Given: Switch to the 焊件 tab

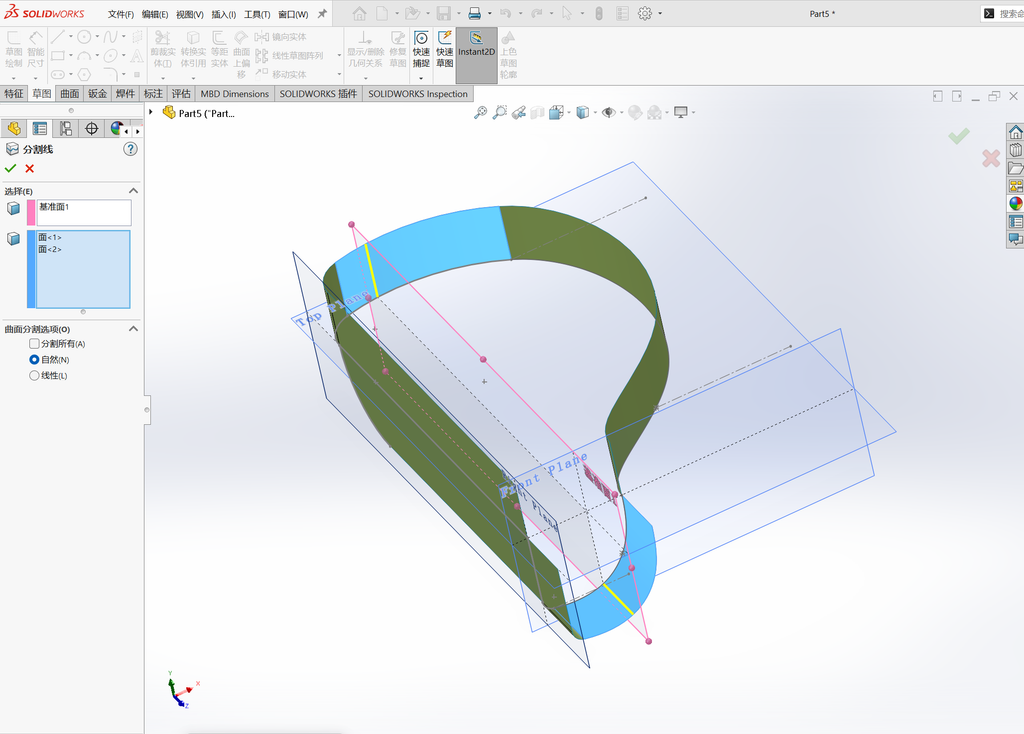Looking at the screenshot, I should 125,93.
